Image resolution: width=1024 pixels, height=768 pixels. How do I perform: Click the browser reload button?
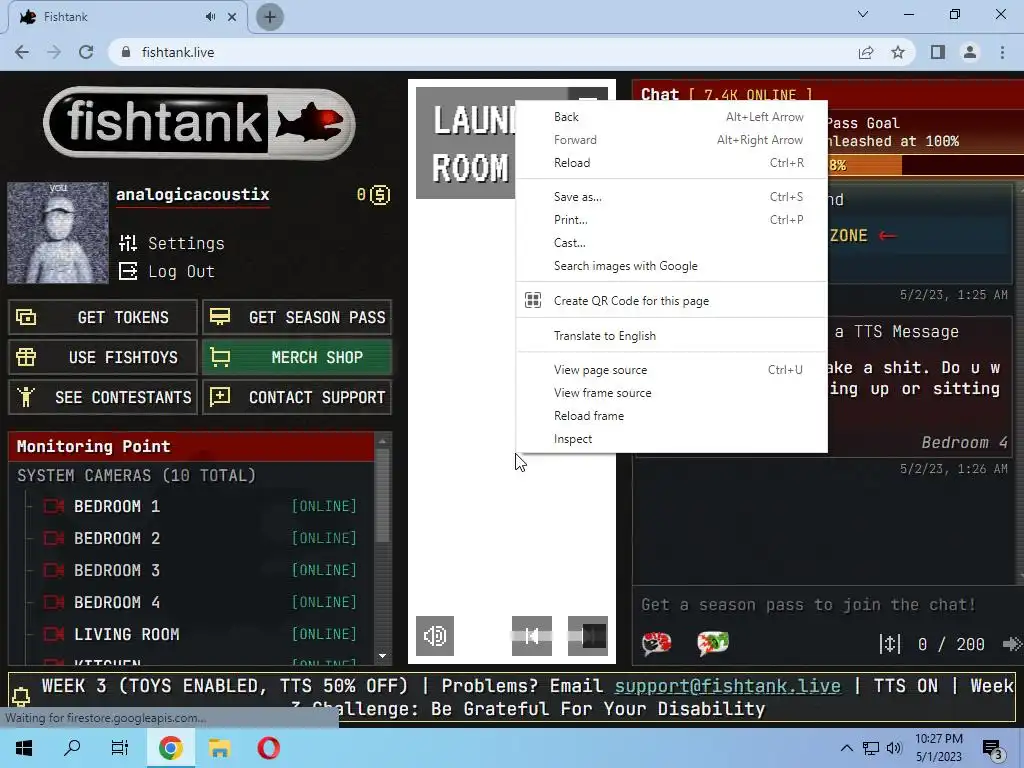click(x=86, y=52)
